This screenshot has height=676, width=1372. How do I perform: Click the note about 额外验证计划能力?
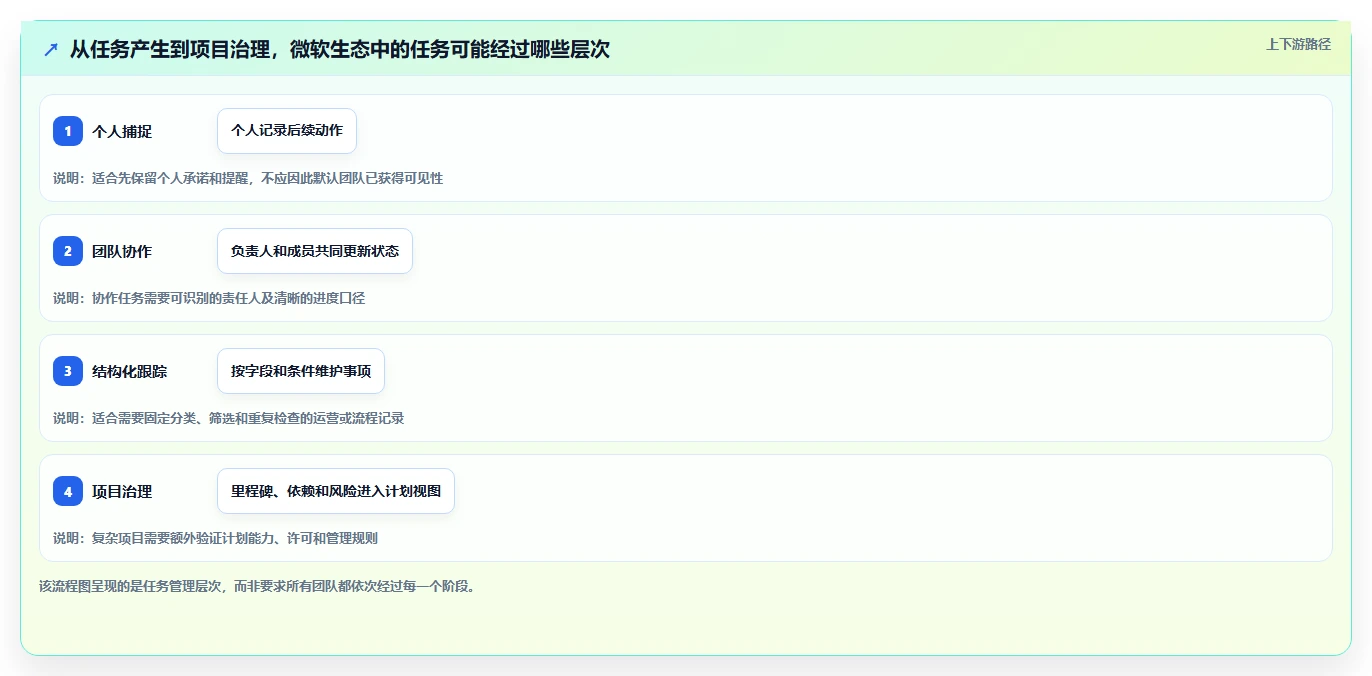point(215,538)
